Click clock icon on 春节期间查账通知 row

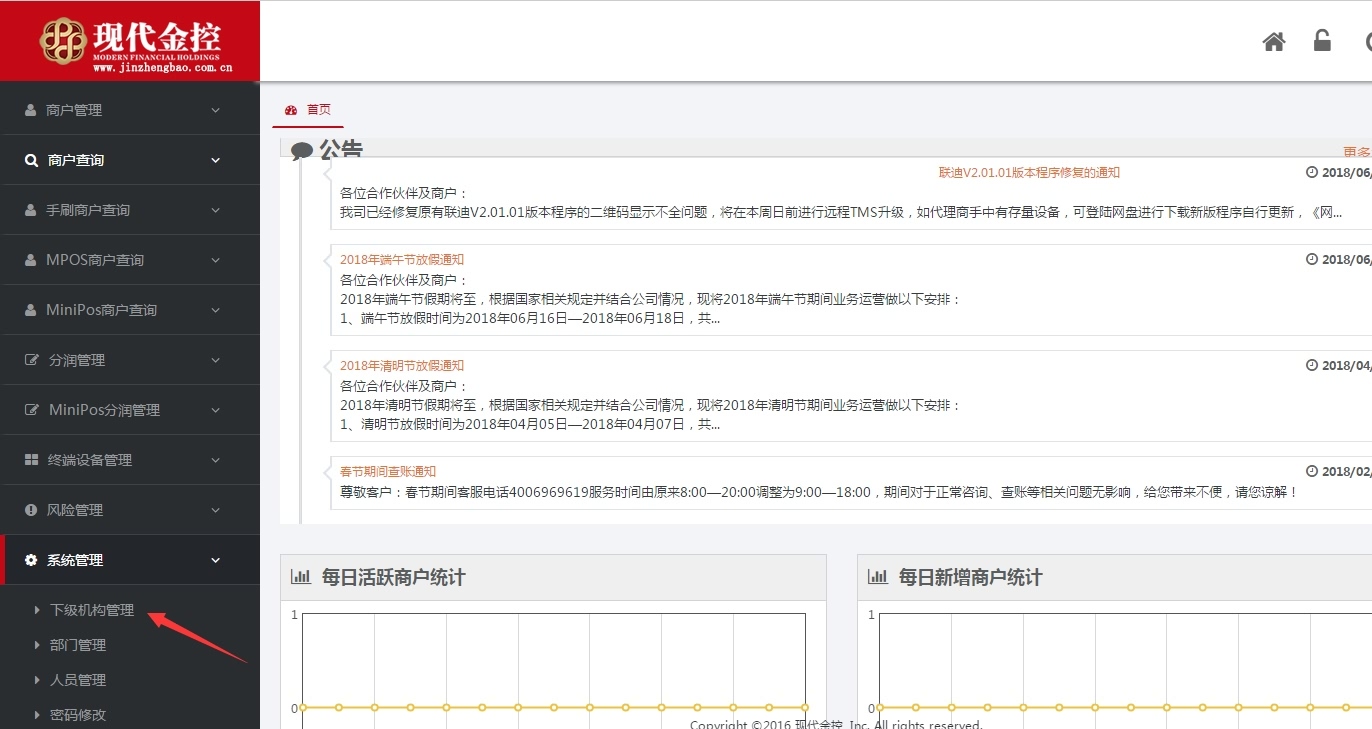tap(1312, 471)
